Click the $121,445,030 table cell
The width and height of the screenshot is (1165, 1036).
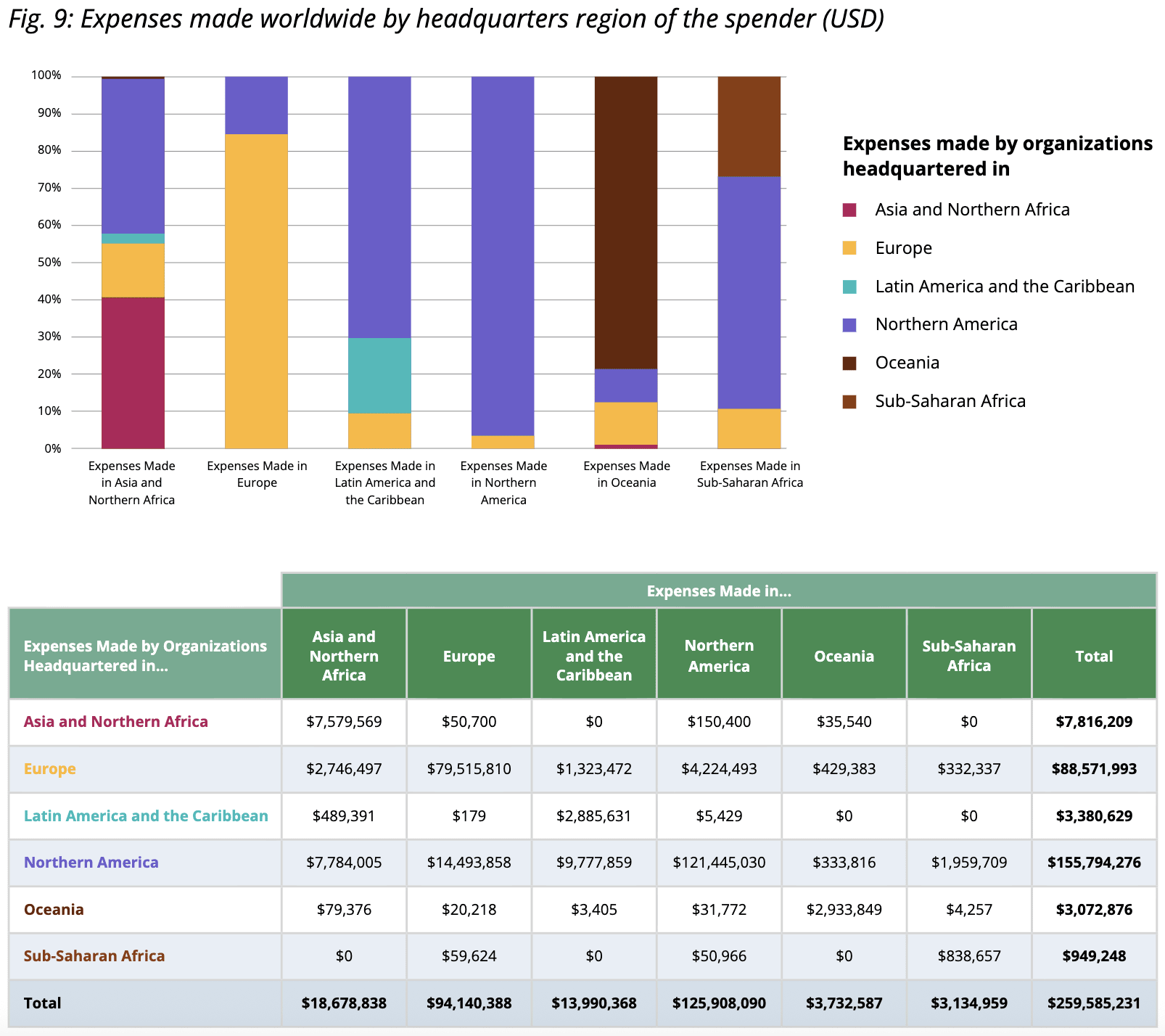[719, 863]
